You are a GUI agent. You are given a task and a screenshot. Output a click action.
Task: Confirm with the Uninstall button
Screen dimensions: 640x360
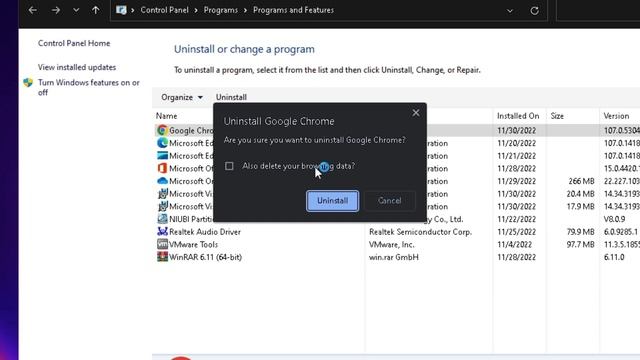click(333, 201)
